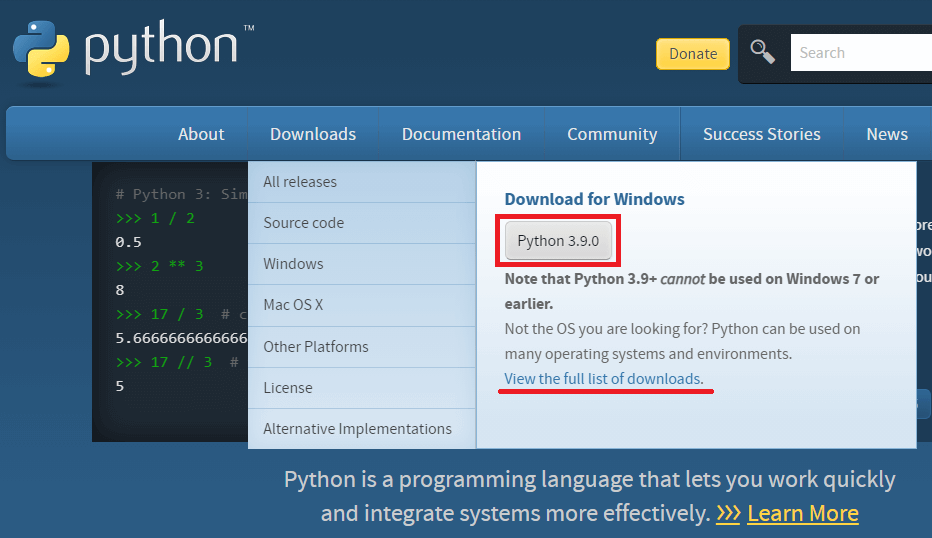Click the Python logo
Screen dimensions: 932x538
[133, 49]
